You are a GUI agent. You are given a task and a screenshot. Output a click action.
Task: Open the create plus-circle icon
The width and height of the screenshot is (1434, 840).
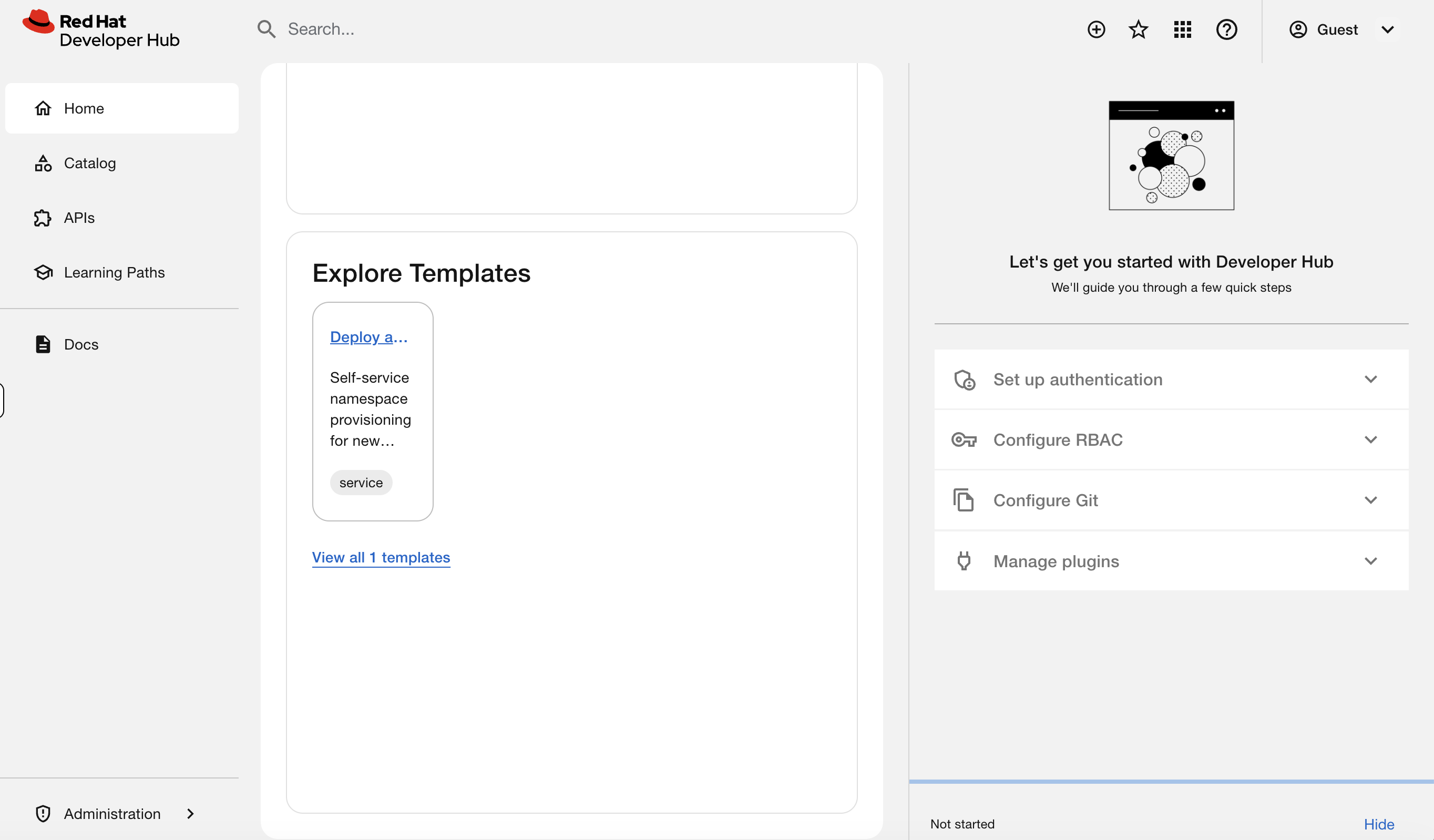point(1096,29)
